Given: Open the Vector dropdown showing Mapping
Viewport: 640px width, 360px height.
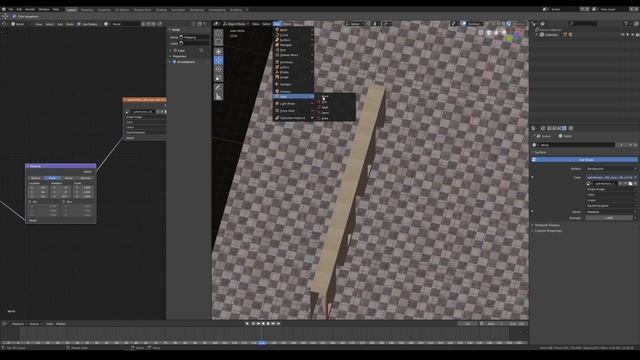Looking at the screenshot, I should [611, 212].
